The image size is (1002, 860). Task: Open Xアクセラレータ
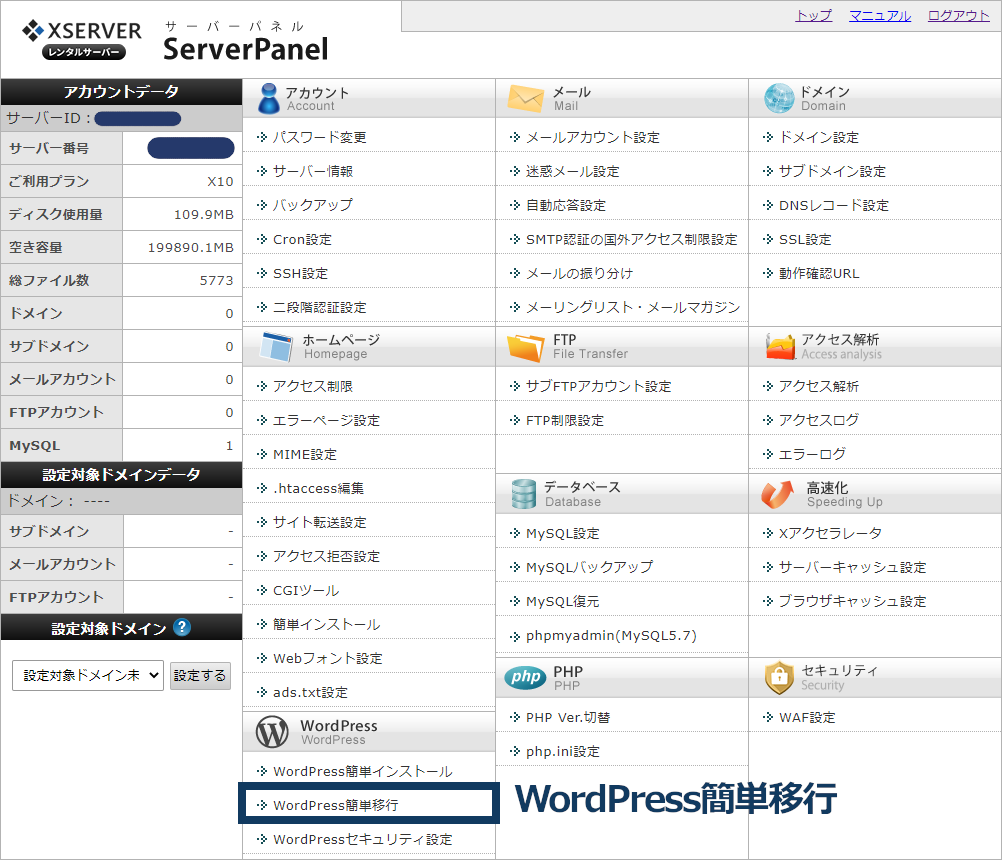tap(831, 533)
